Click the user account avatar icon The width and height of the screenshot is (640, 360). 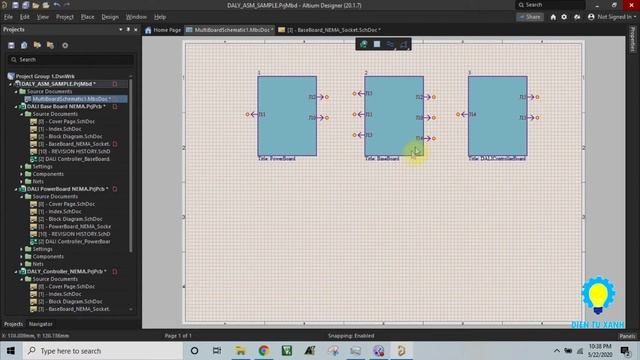pyautogui.click(x=591, y=17)
